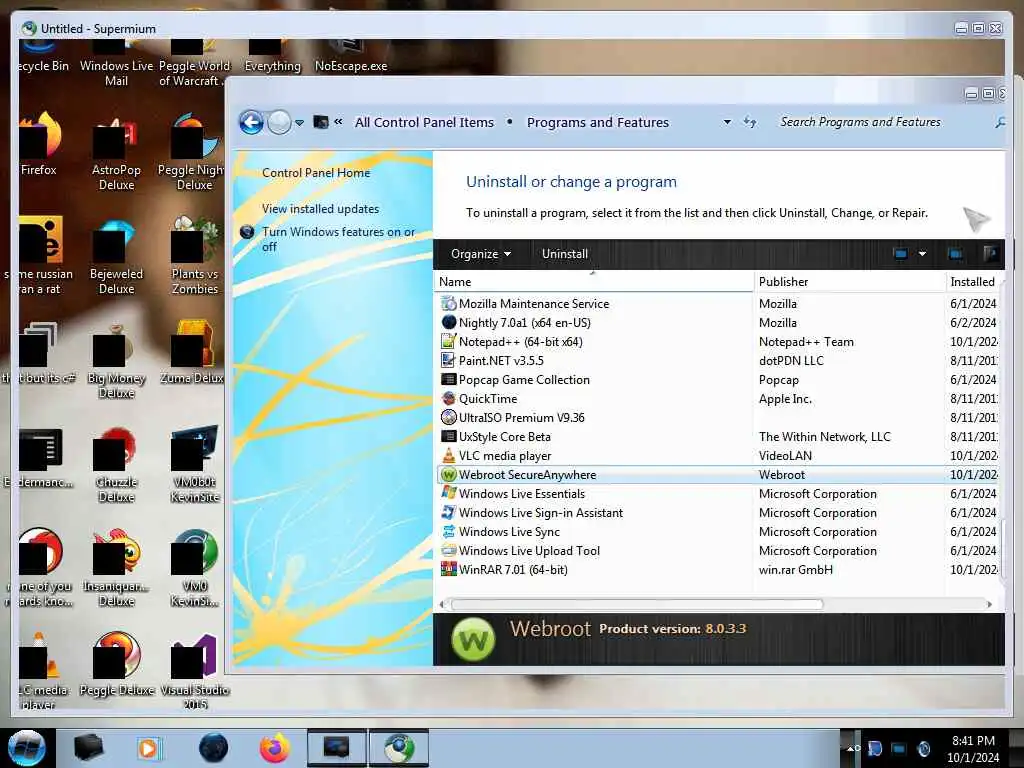Select the UxStyle Core Beta icon
This screenshot has height=768, width=1024.
click(x=449, y=436)
